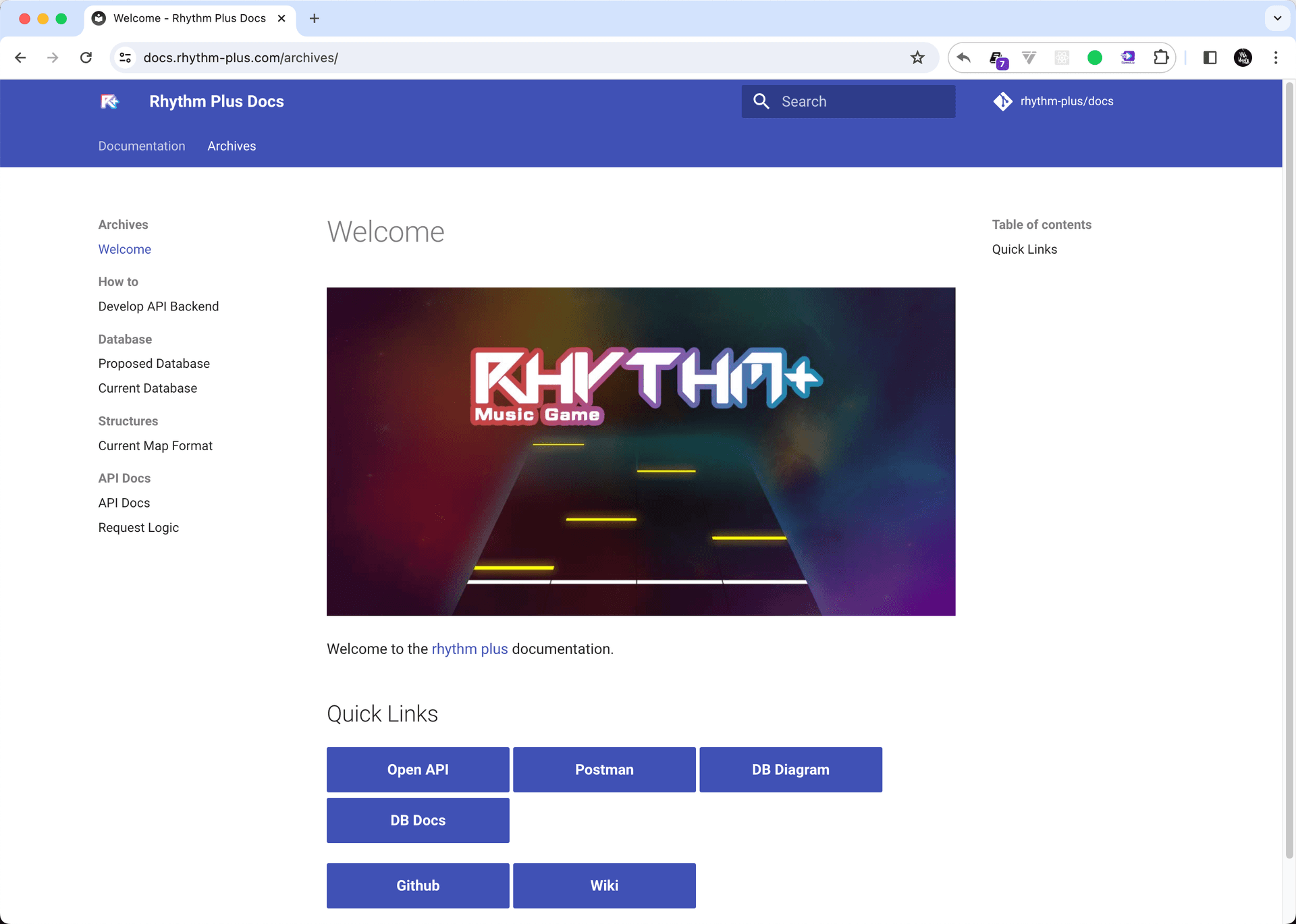The width and height of the screenshot is (1296, 924).
Task: Select the Archives navigation tab
Action: [x=232, y=146]
